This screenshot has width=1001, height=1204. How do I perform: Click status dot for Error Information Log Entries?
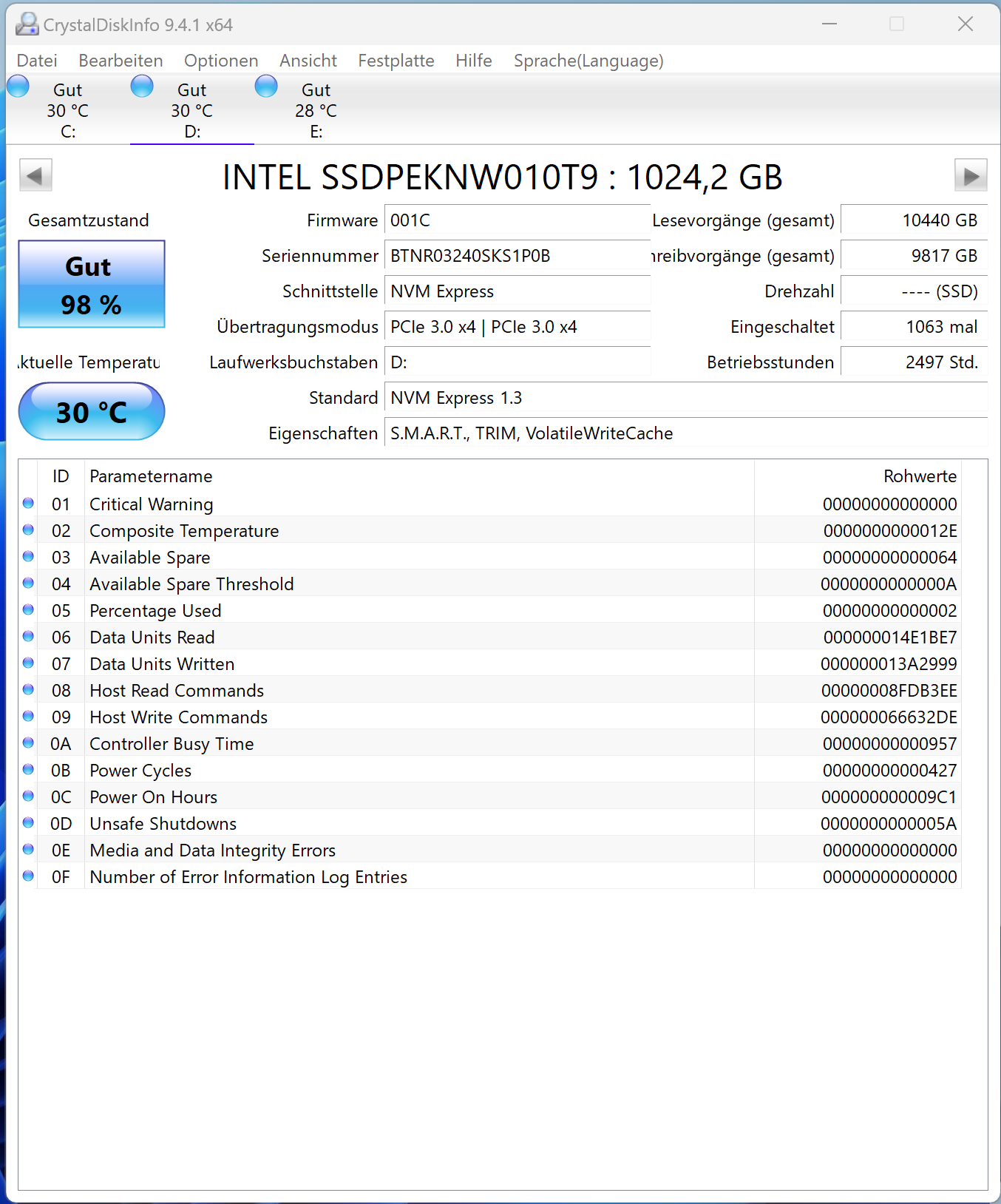(28, 876)
